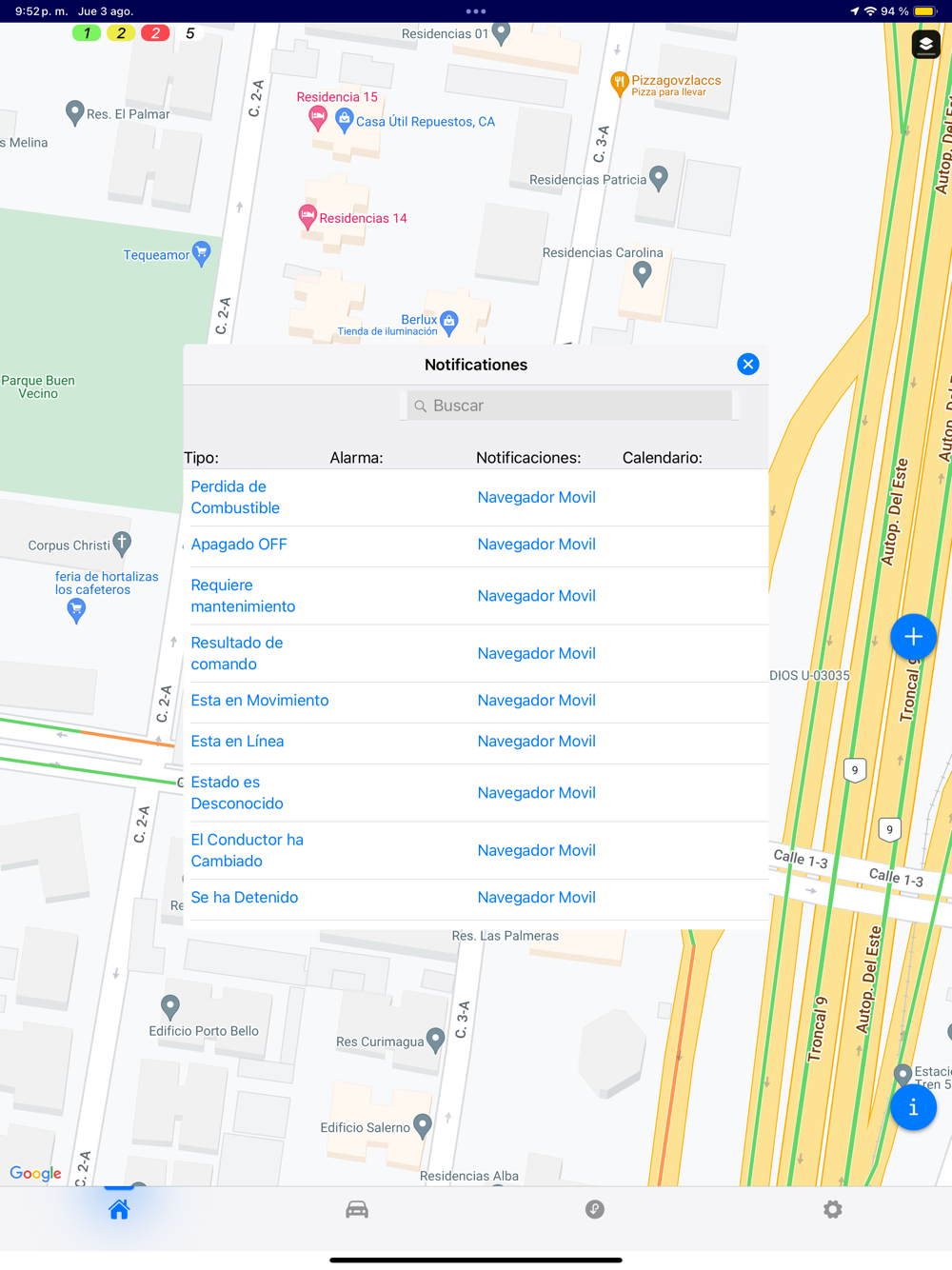
Task: Tap the red status badge 2
Action: (x=155, y=33)
